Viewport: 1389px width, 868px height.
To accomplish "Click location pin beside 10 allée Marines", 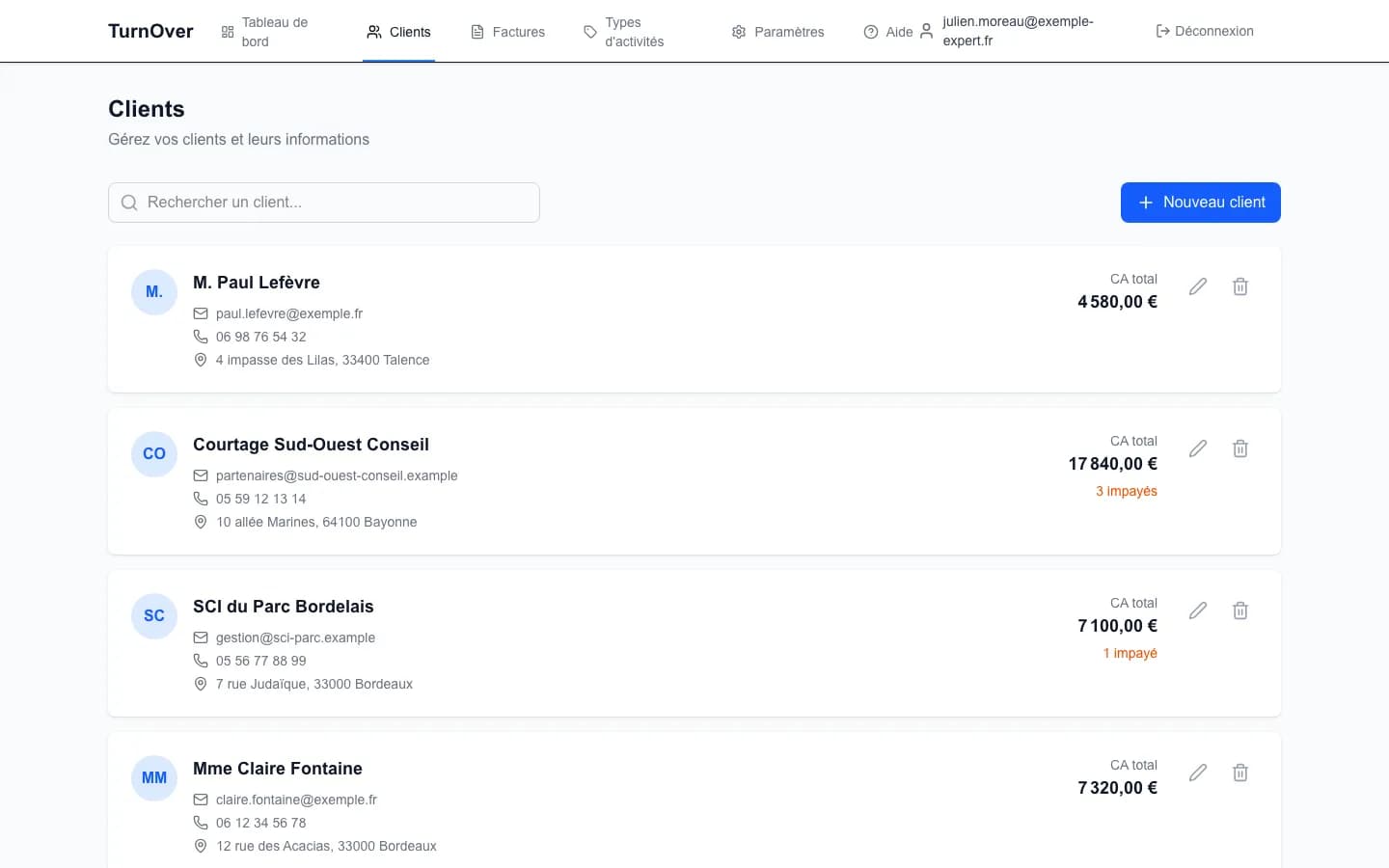I will point(201,522).
